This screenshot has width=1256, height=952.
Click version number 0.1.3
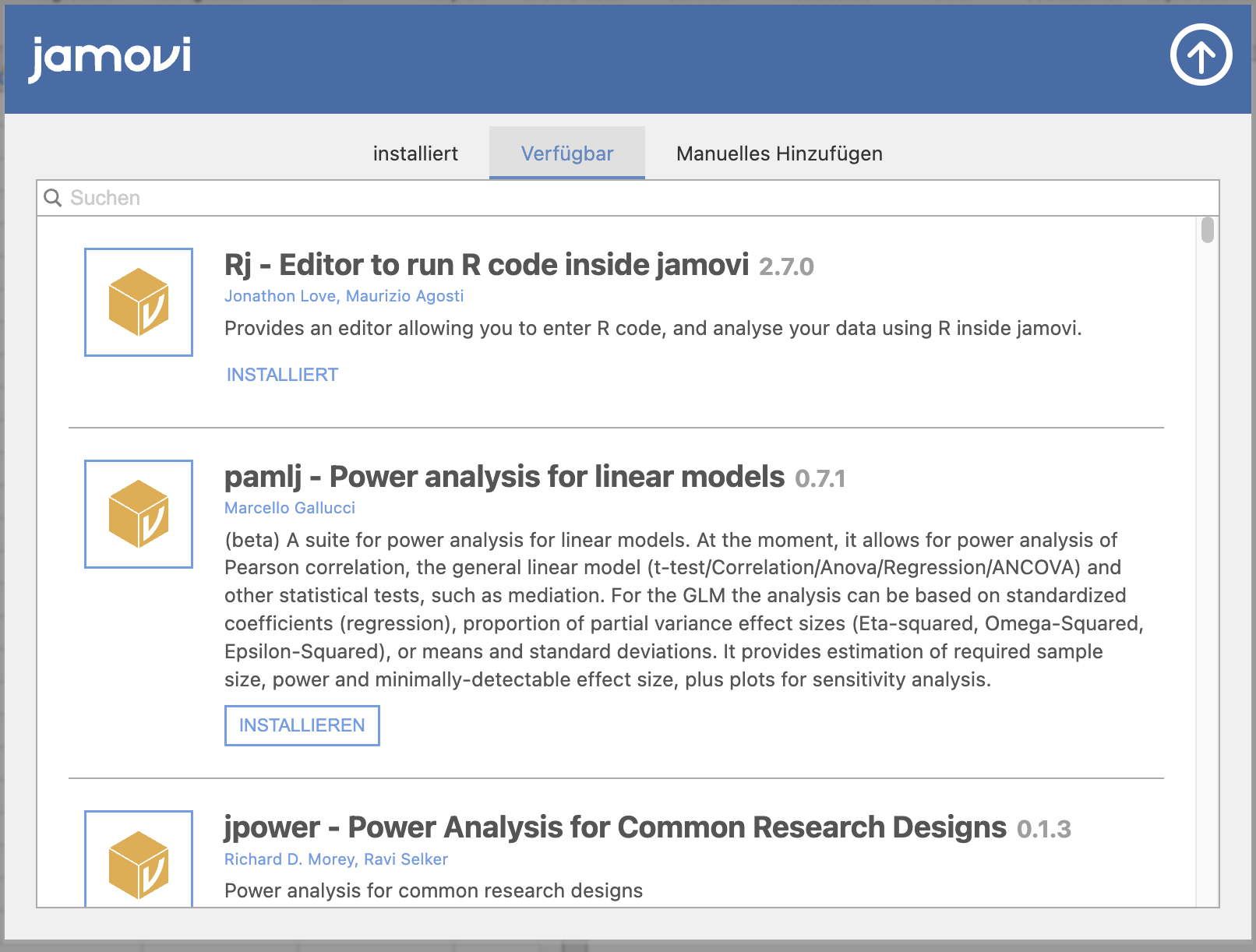click(x=1044, y=829)
